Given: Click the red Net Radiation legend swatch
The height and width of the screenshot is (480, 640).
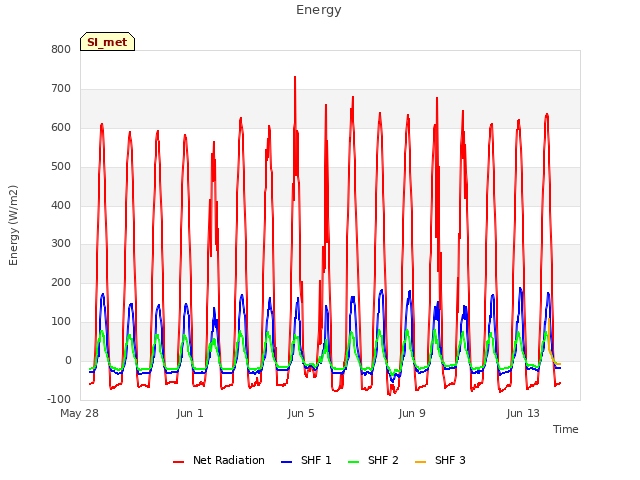Looking at the screenshot, I should [x=178, y=462].
